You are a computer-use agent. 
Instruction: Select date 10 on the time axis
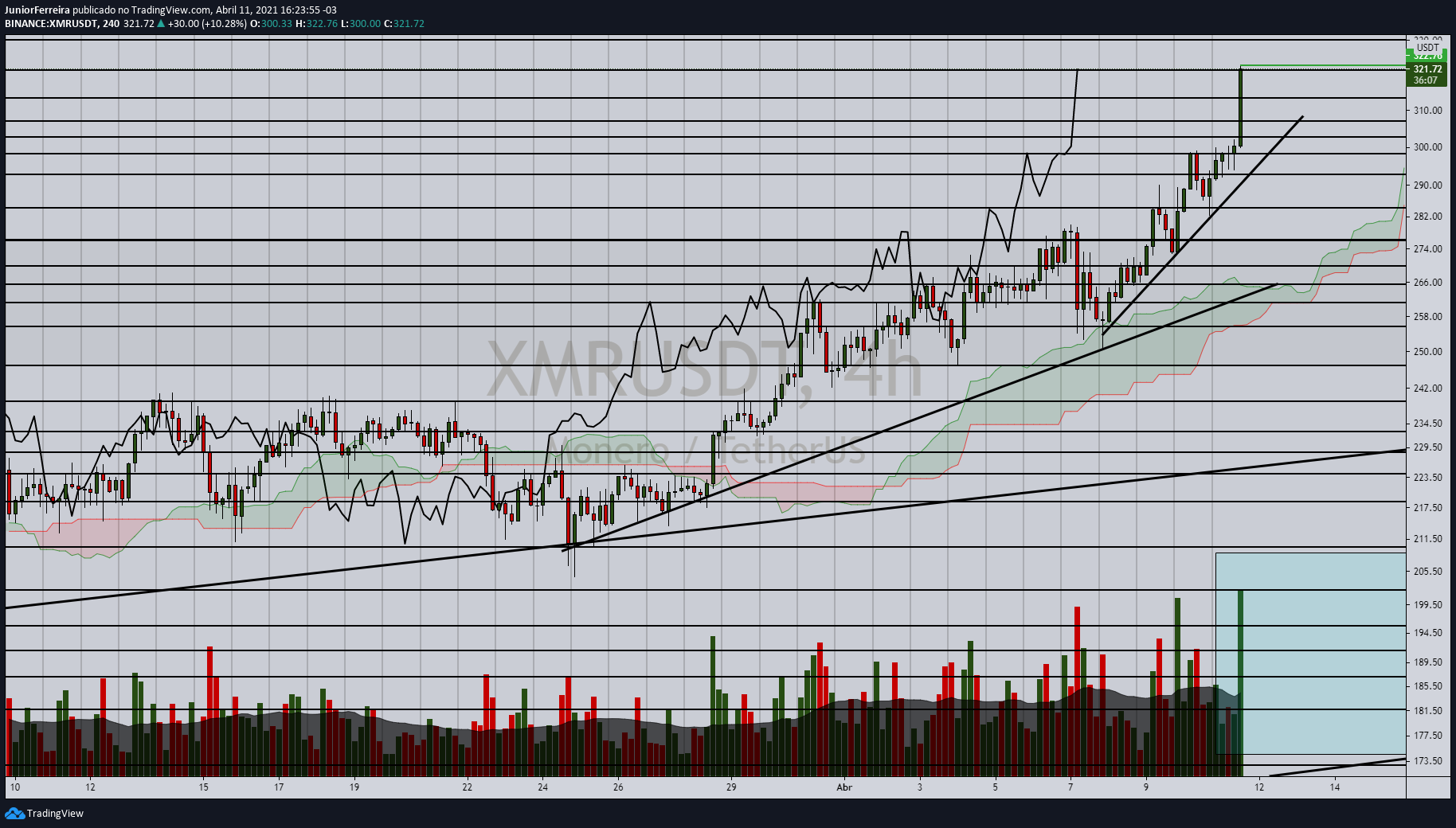(x=15, y=787)
